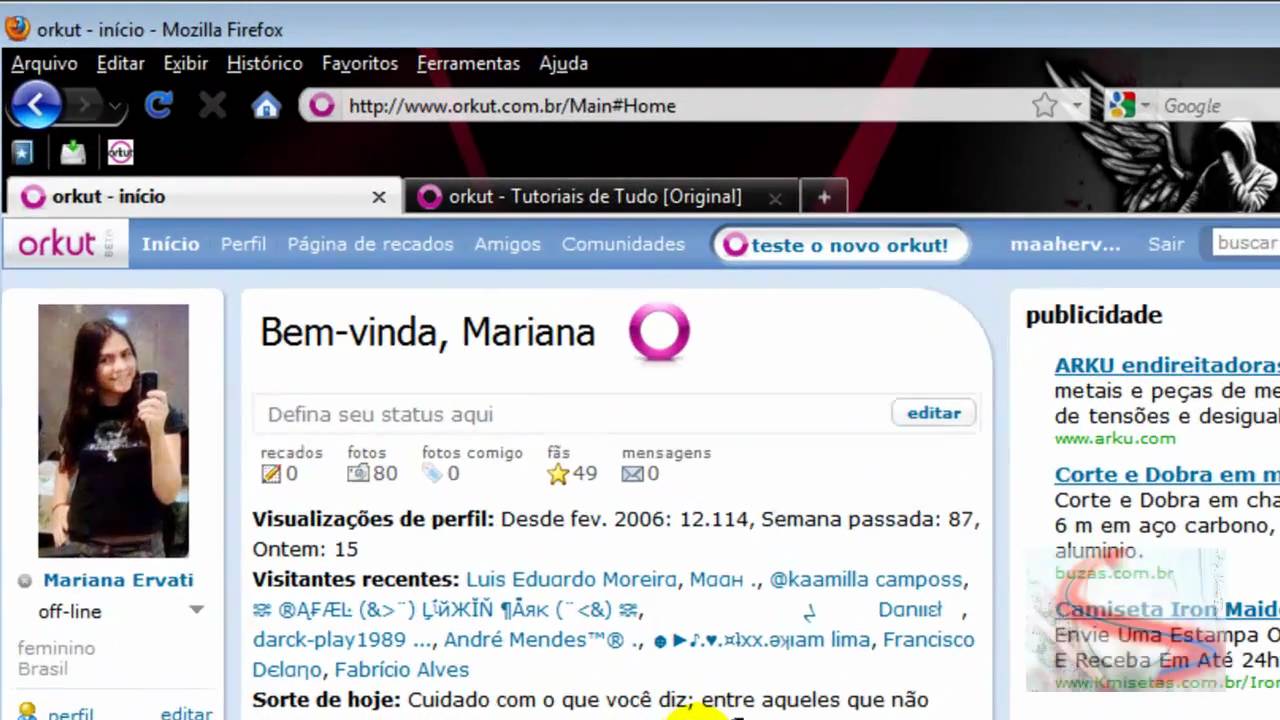Image resolution: width=1280 pixels, height=720 pixels.
Task: Open Mariana's profile photo
Action: coord(113,430)
